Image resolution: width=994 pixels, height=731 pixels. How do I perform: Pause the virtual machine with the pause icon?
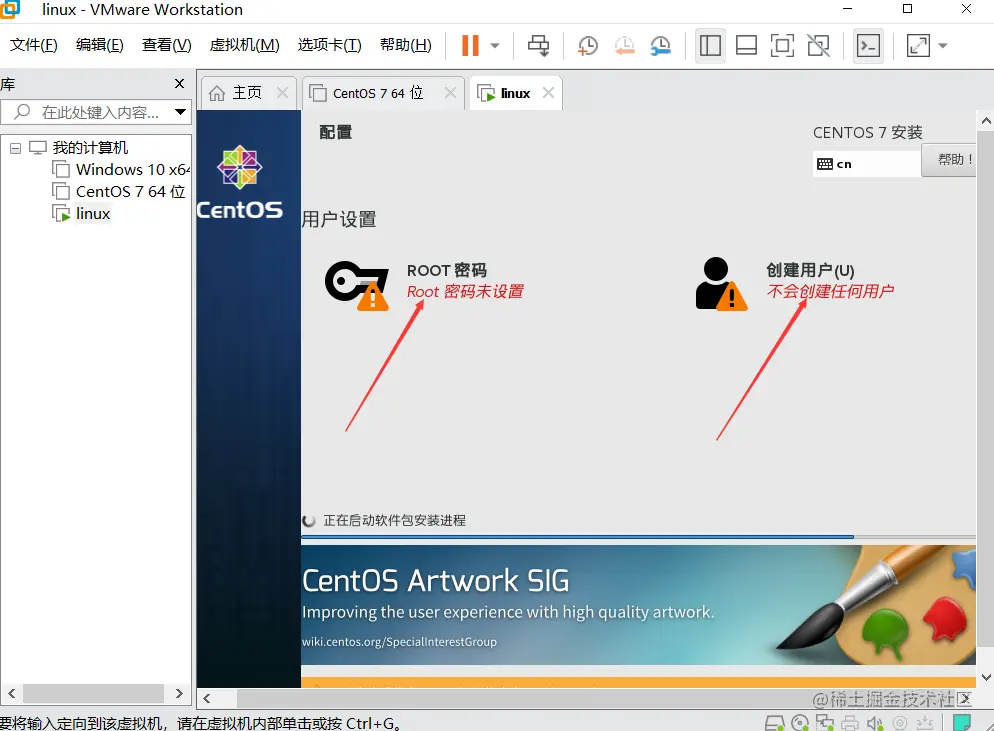click(470, 46)
